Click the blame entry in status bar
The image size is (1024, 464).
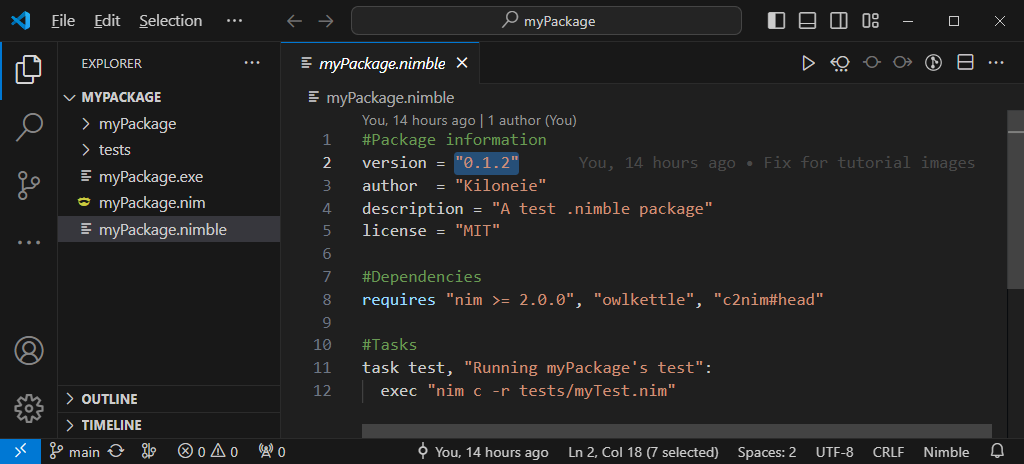pyautogui.click(x=483, y=452)
